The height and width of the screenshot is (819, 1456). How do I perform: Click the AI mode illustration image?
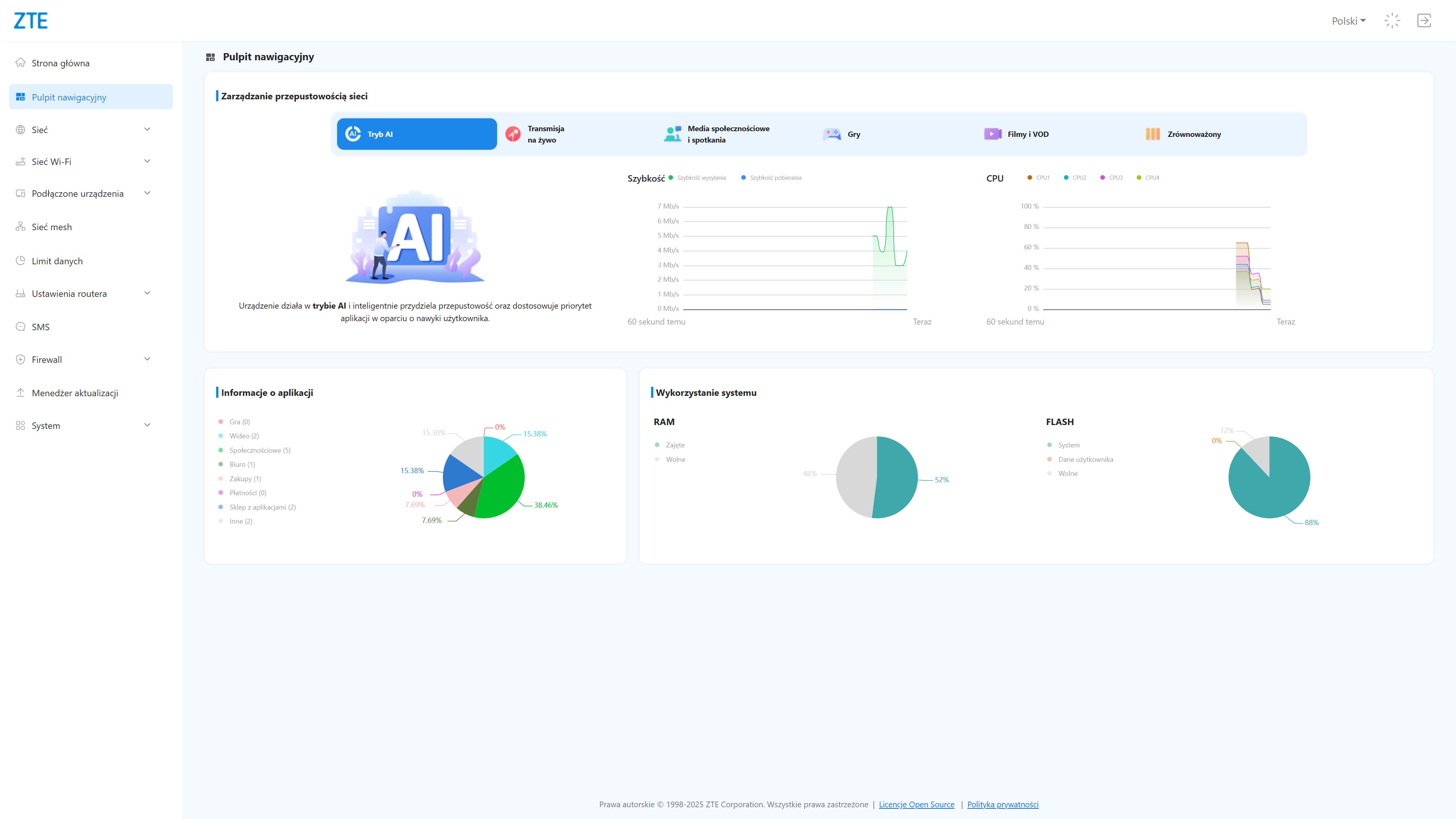416,237
